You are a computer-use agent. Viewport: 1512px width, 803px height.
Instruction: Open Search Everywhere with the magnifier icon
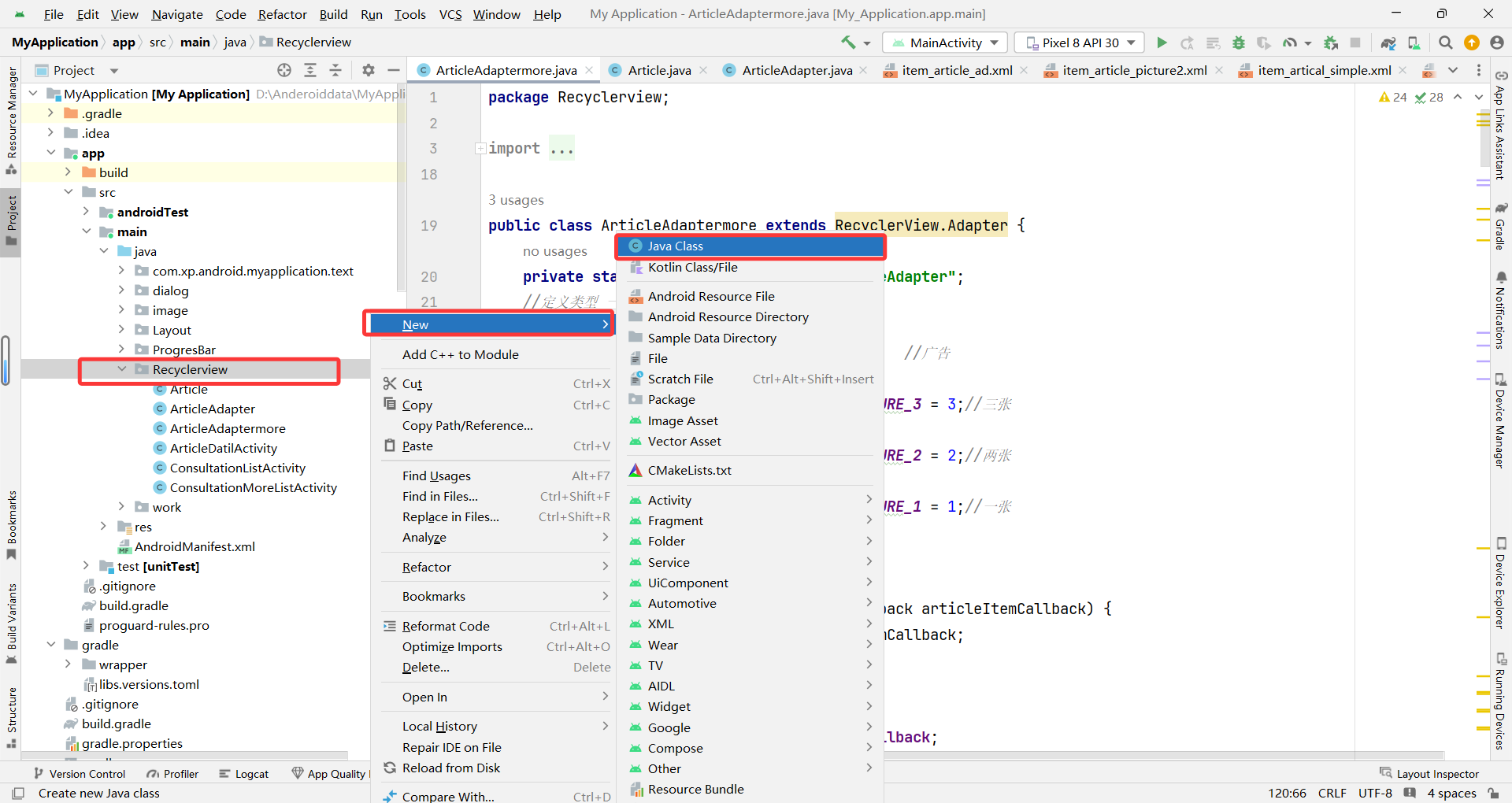click(x=1446, y=43)
